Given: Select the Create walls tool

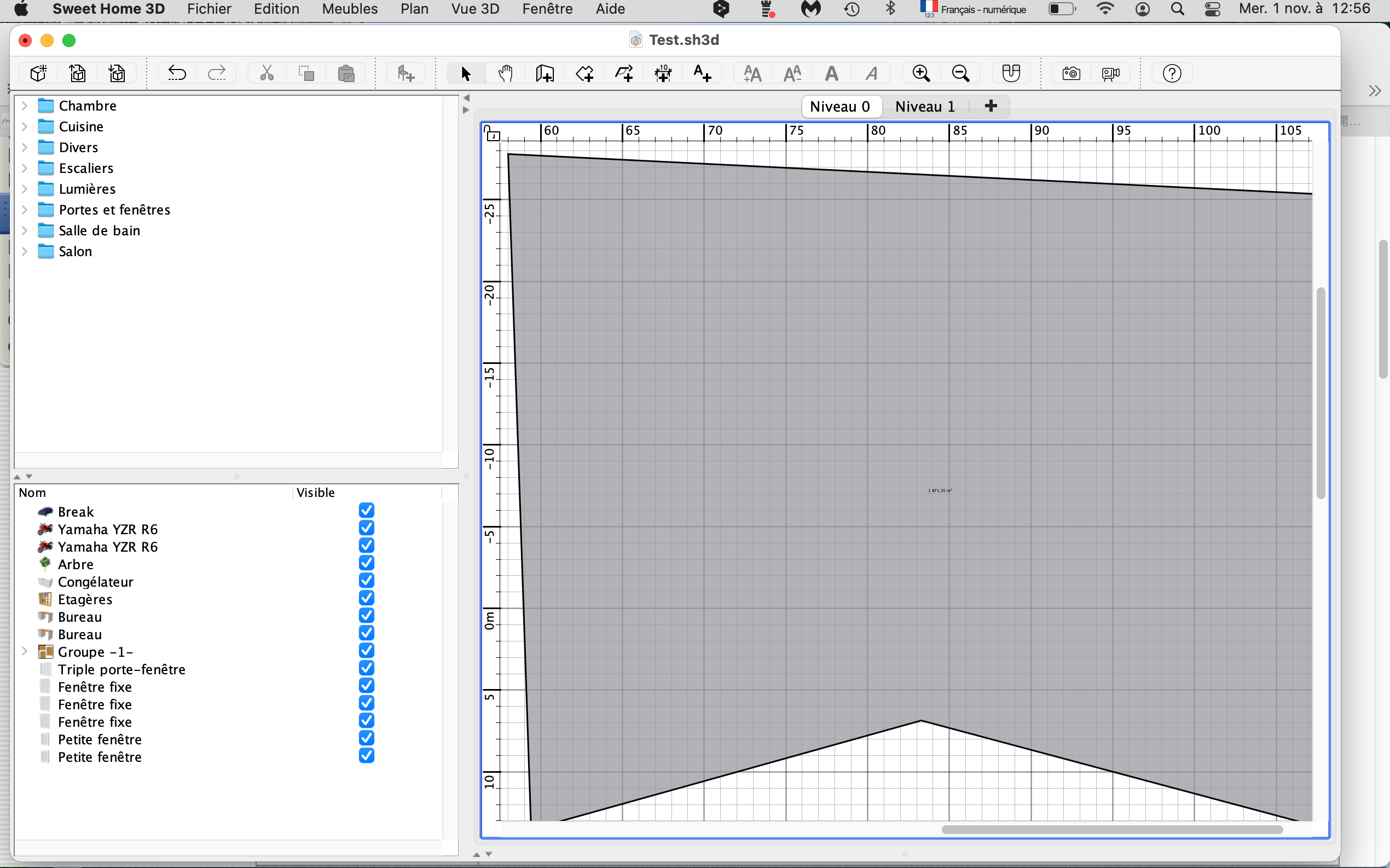Looking at the screenshot, I should [x=545, y=73].
